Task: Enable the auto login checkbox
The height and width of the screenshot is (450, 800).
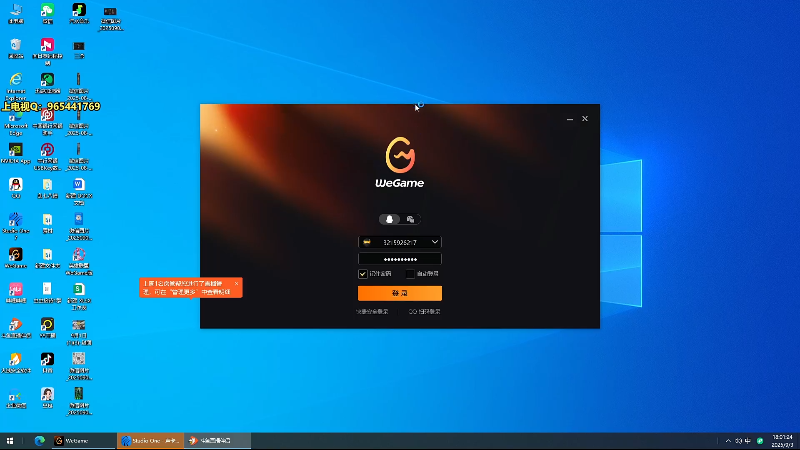Action: click(x=410, y=274)
